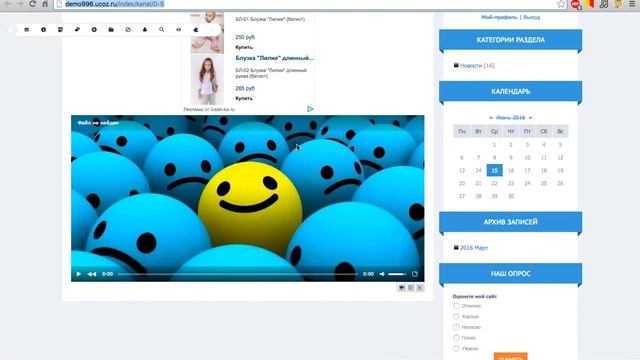
Task: Select the 'Хорошо' poll option
Action: (x=456, y=316)
